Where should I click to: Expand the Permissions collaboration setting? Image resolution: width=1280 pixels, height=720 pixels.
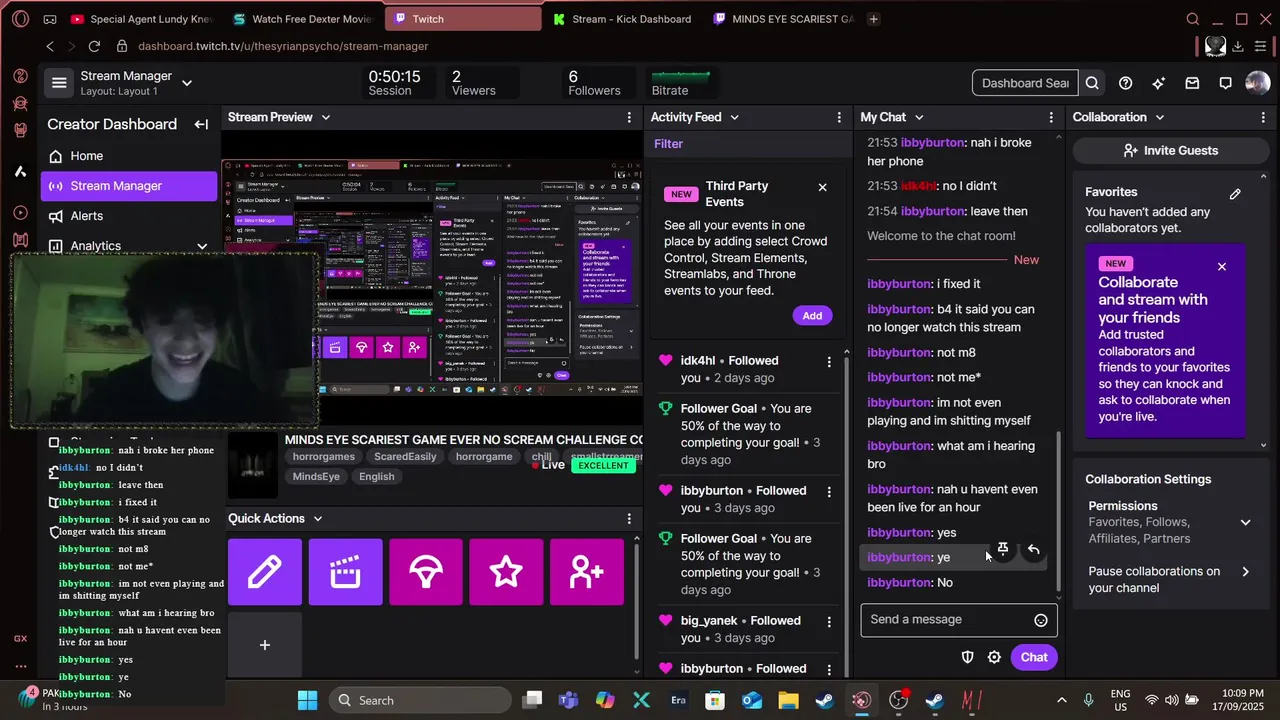(1245, 522)
